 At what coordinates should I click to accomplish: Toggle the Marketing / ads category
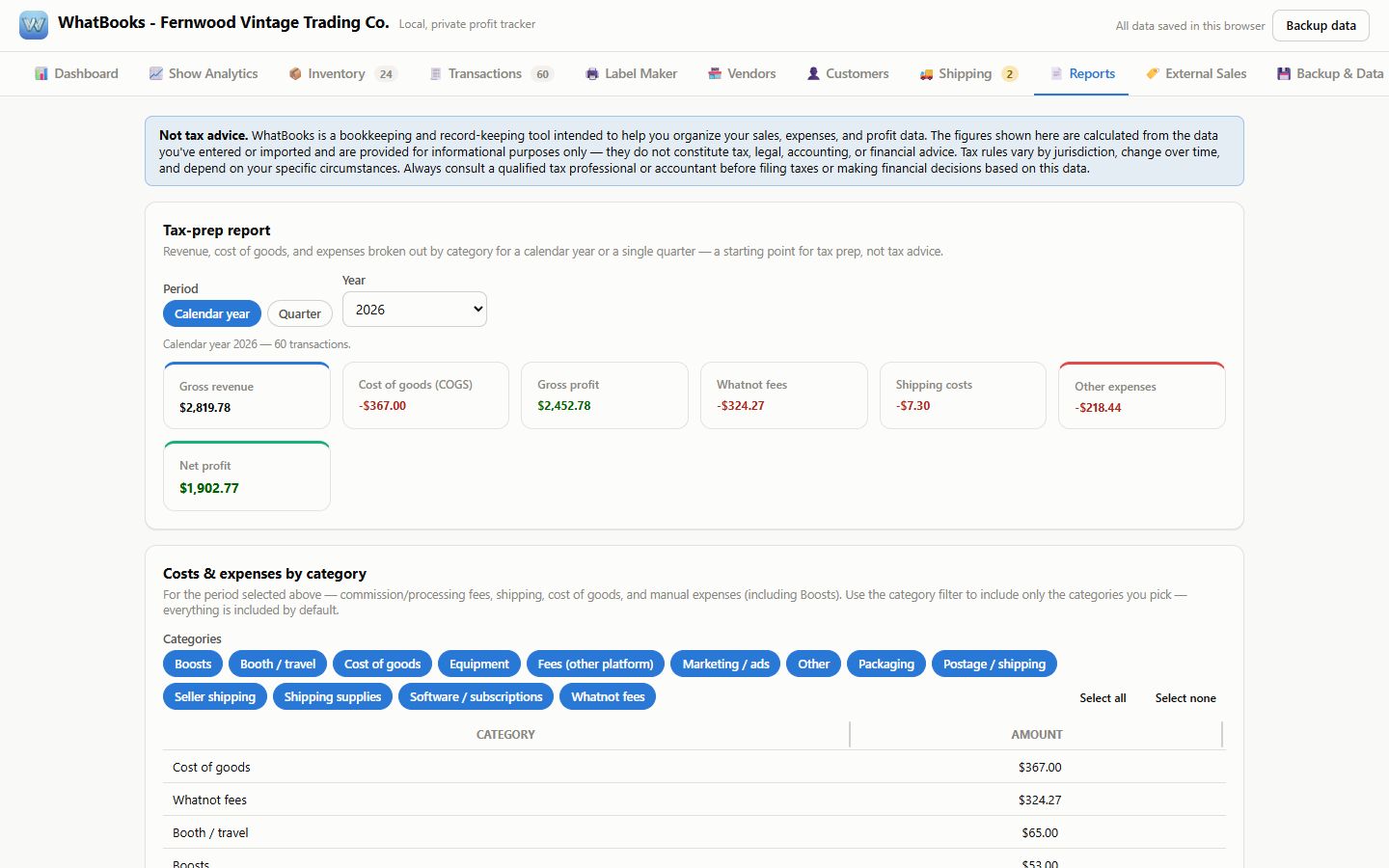(725, 664)
